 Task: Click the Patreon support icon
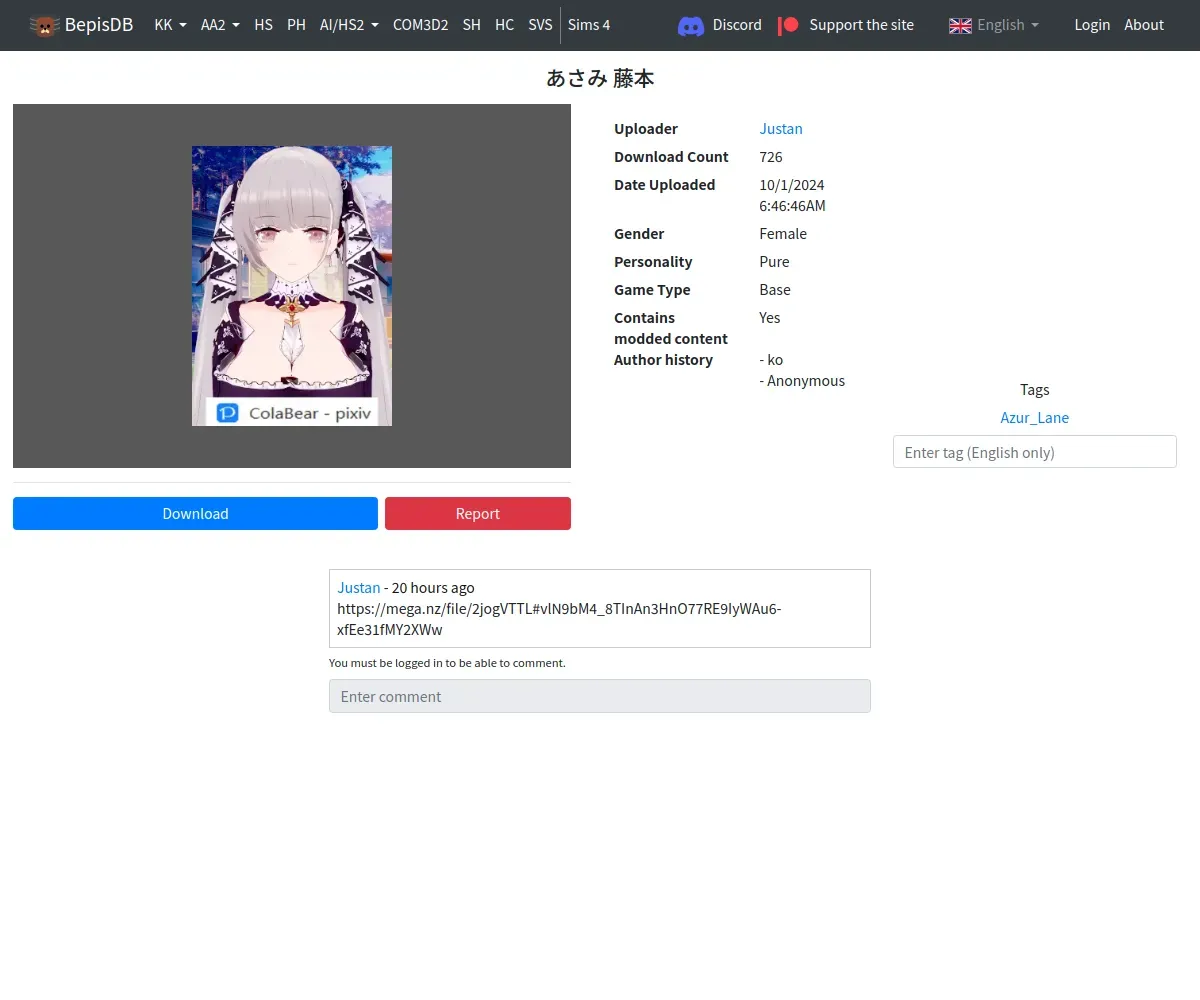tap(789, 25)
